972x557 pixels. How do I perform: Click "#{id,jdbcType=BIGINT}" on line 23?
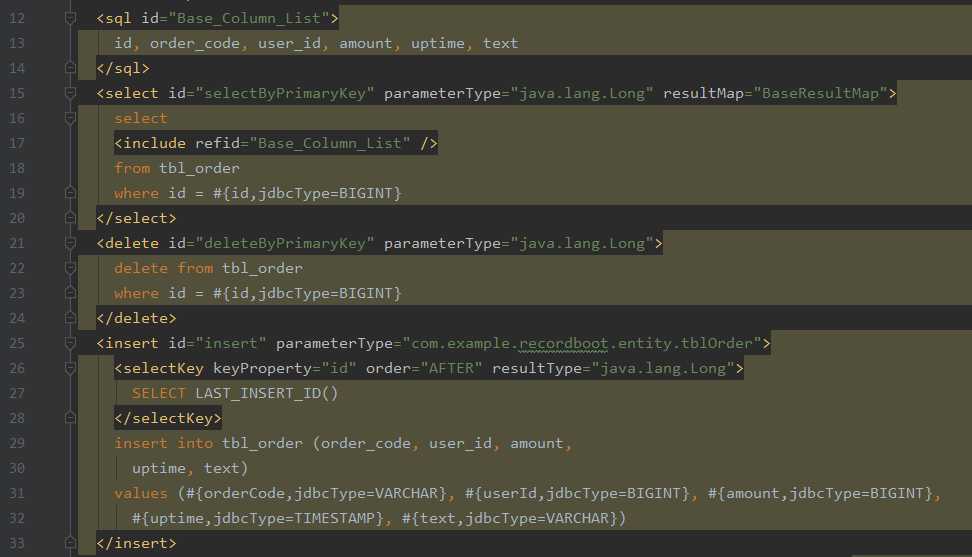click(x=307, y=293)
